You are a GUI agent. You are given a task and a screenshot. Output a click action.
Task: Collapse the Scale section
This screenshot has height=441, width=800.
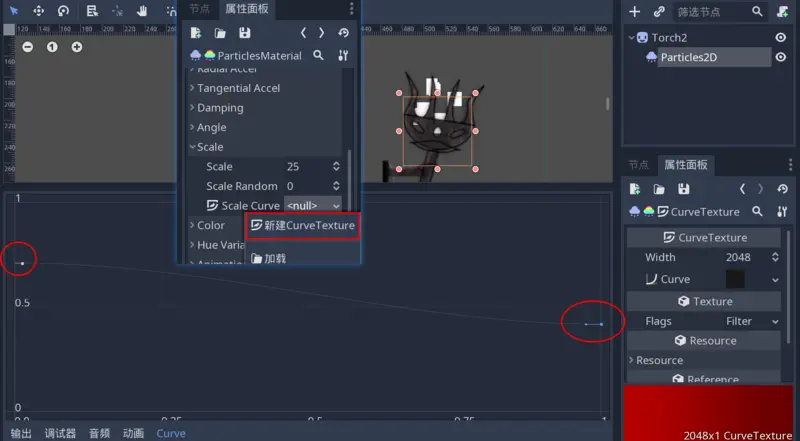click(192, 147)
